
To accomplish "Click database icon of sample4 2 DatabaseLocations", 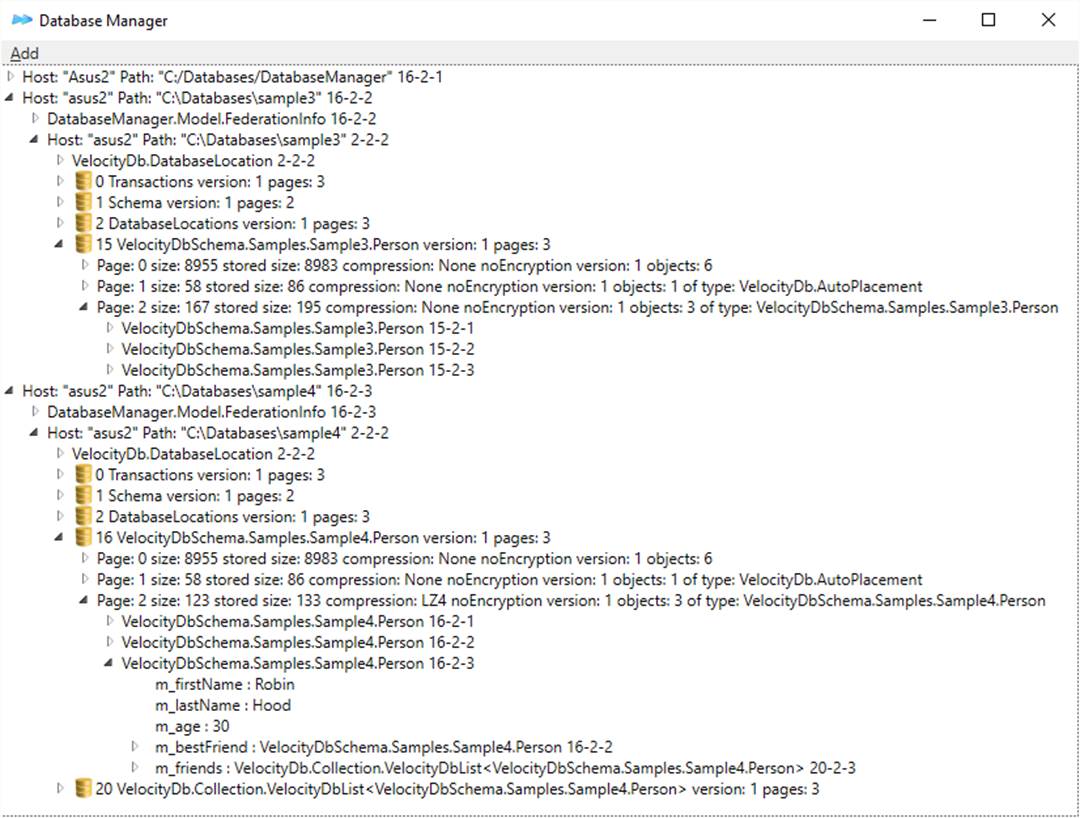I will [83, 516].
